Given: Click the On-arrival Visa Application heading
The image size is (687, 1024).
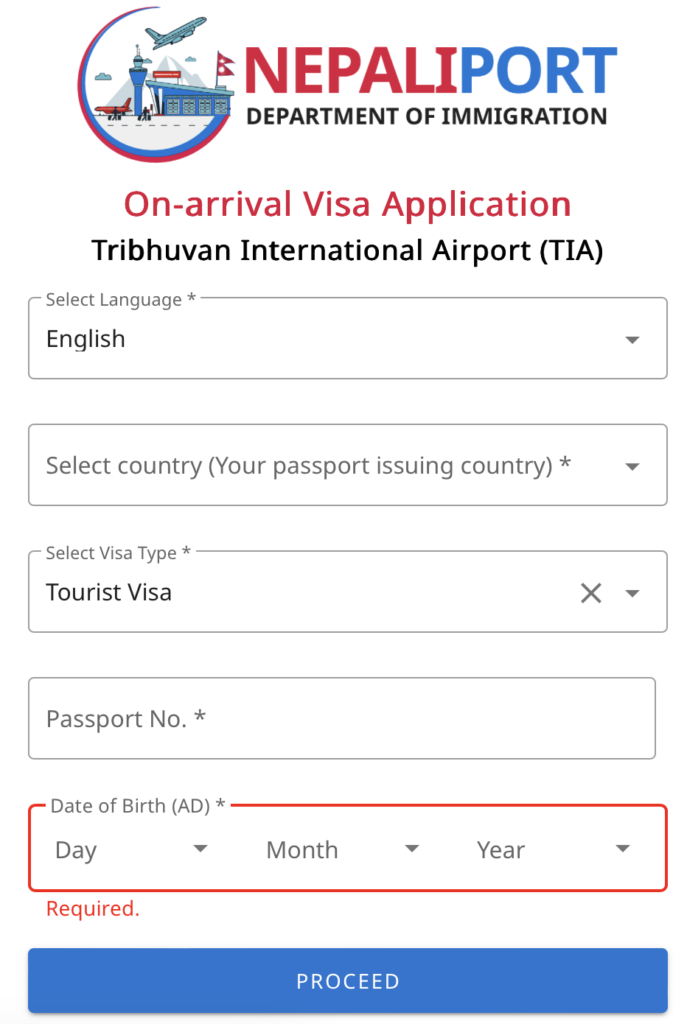Looking at the screenshot, I should (347, 204).
